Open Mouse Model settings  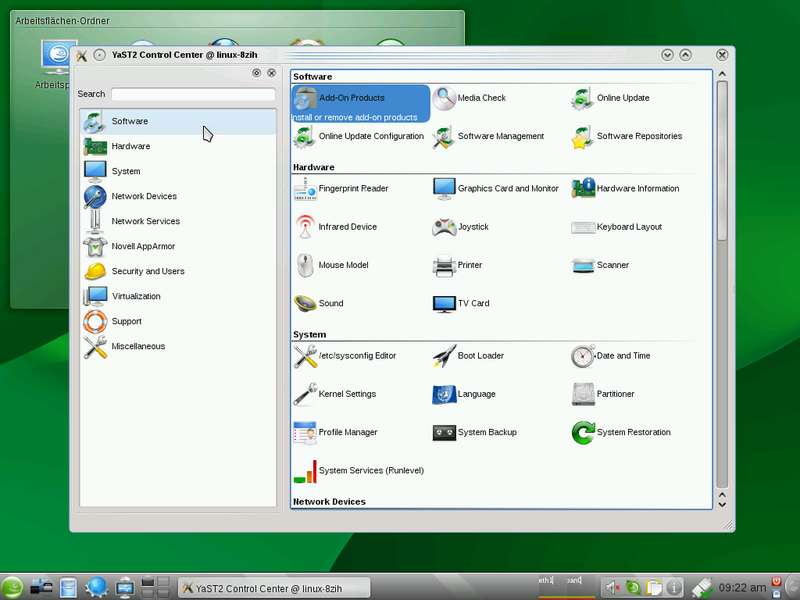coord(331,265)
